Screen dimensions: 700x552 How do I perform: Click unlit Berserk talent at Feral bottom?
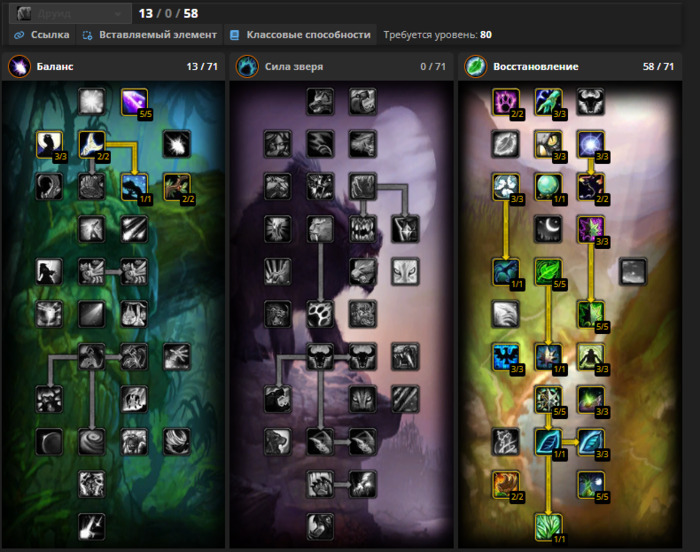[x=320, y=527]
